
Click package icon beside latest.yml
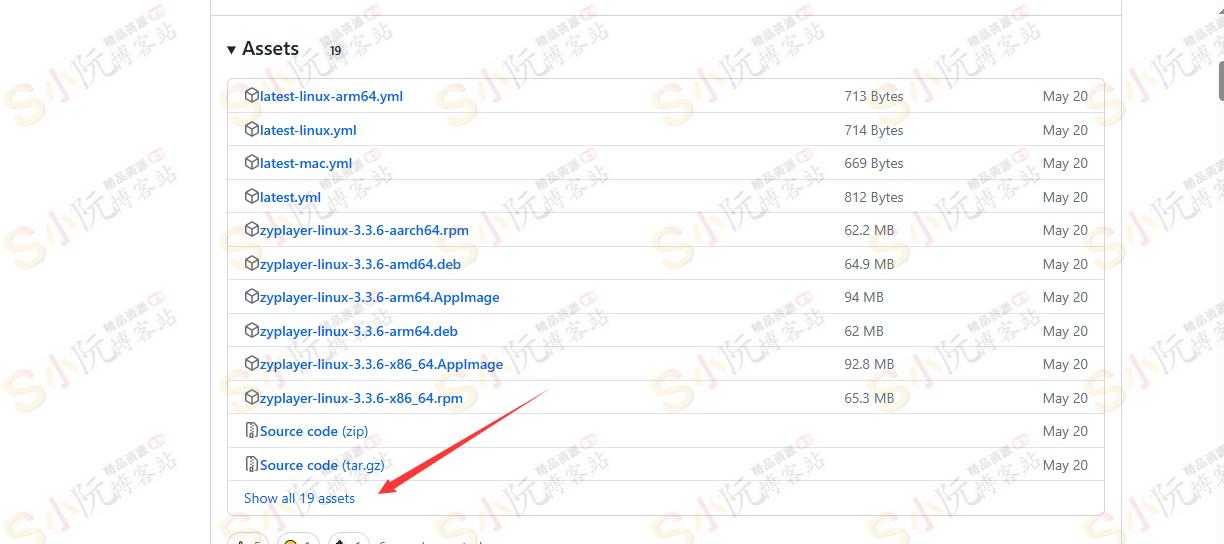[252, 196]
